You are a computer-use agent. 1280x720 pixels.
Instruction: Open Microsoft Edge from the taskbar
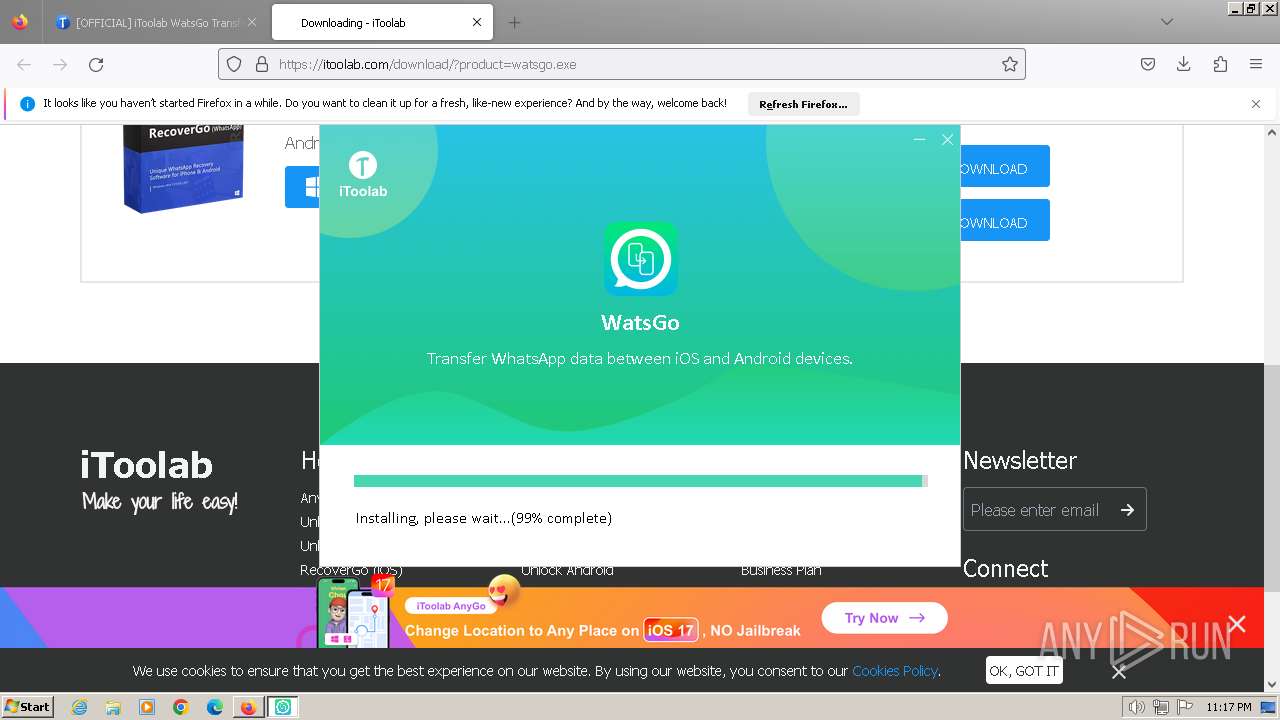(x=215, y=707)
